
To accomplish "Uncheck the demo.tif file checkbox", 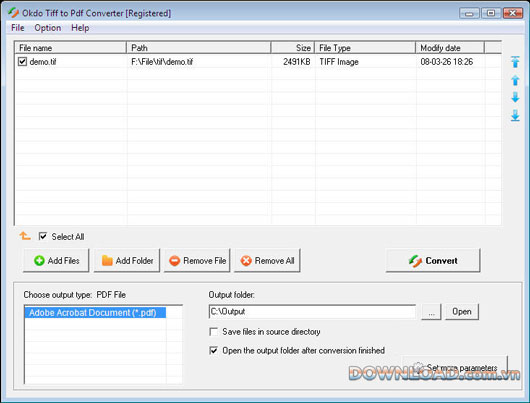I will click(x=22, y=62).
